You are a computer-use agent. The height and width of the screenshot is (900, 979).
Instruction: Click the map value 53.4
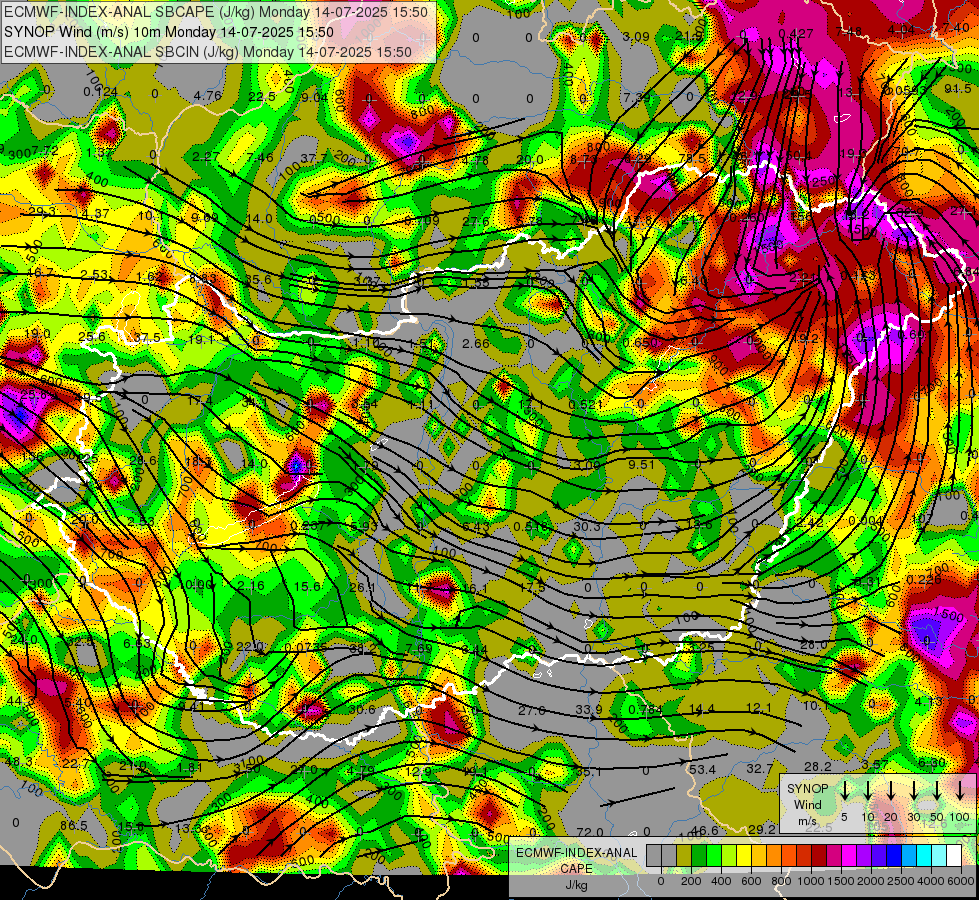coord(702,769)
